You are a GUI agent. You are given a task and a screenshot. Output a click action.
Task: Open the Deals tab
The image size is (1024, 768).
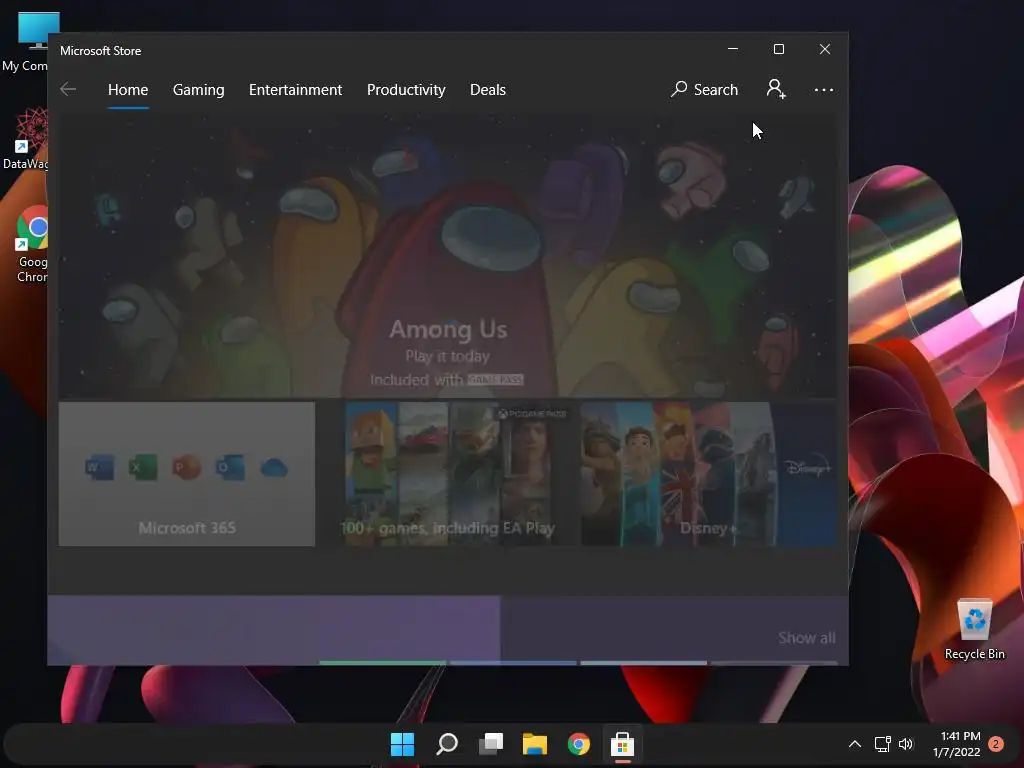tap(488, 89)
